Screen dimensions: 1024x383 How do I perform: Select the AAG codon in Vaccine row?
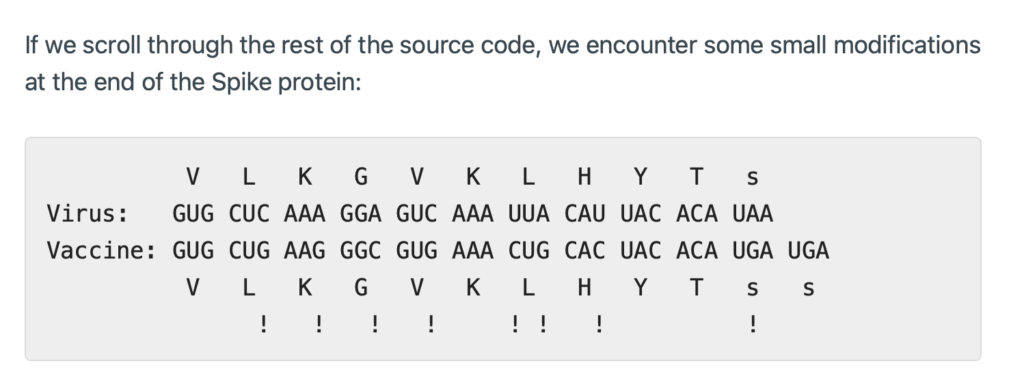click(x=304, y=250)
